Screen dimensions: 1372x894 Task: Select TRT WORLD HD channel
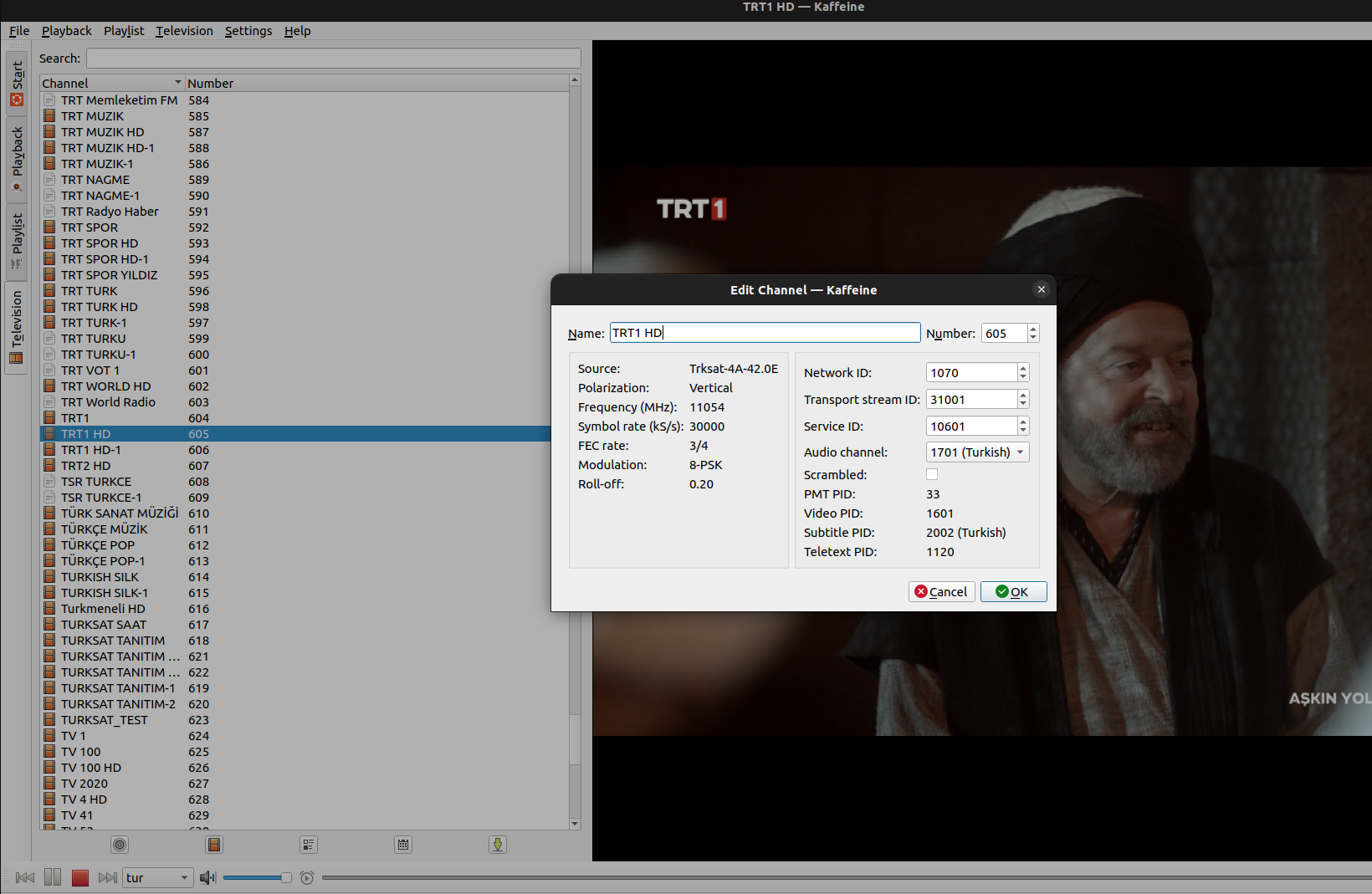click(305, 386)
